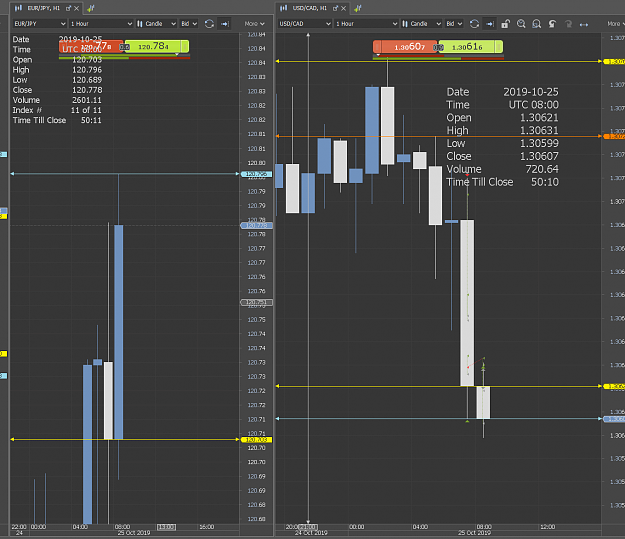625x539 pixels.
Task: Click the red sell button at 120.778
Action: pos(91,47)
